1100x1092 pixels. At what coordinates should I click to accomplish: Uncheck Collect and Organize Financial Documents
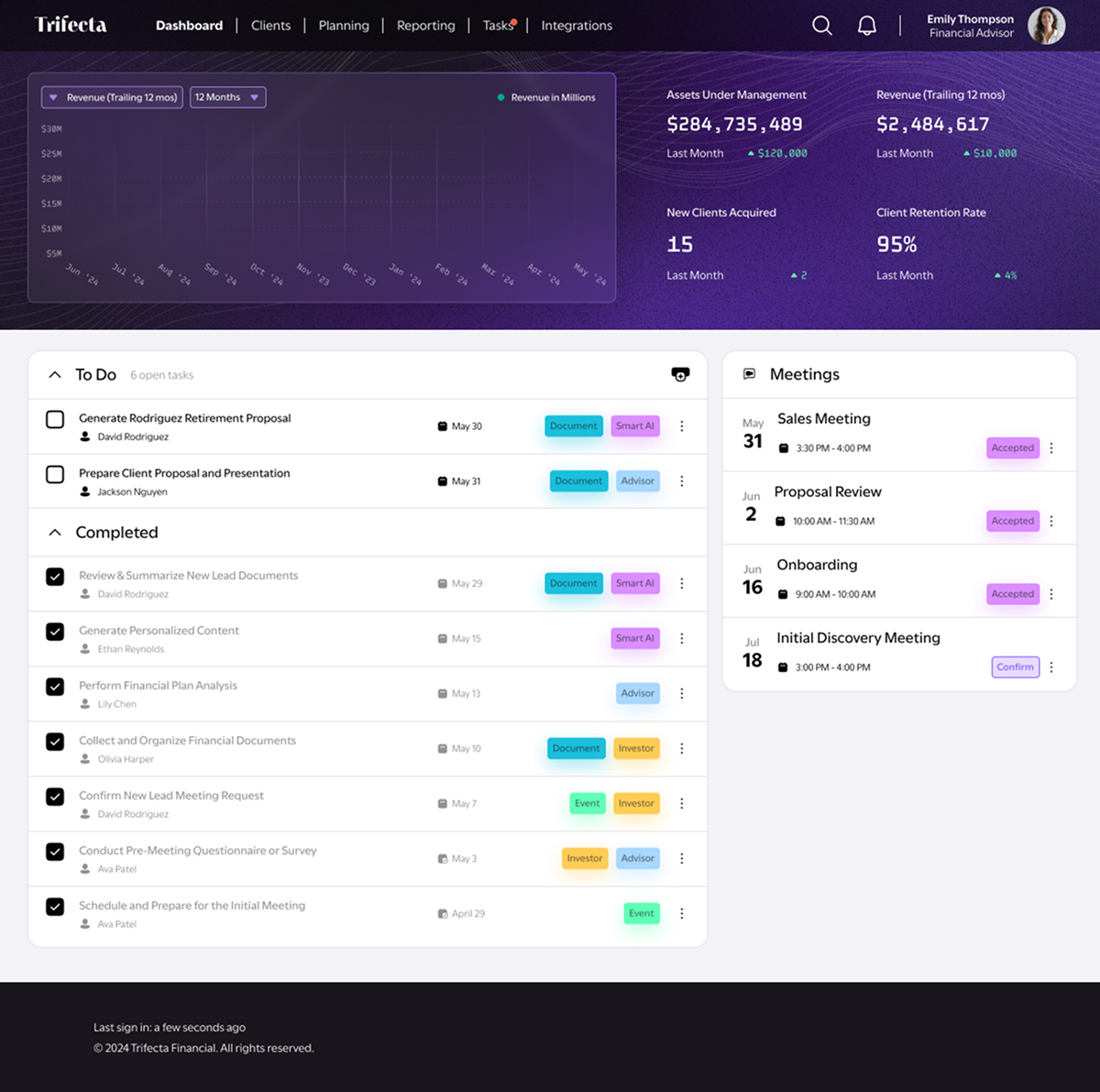55,742
